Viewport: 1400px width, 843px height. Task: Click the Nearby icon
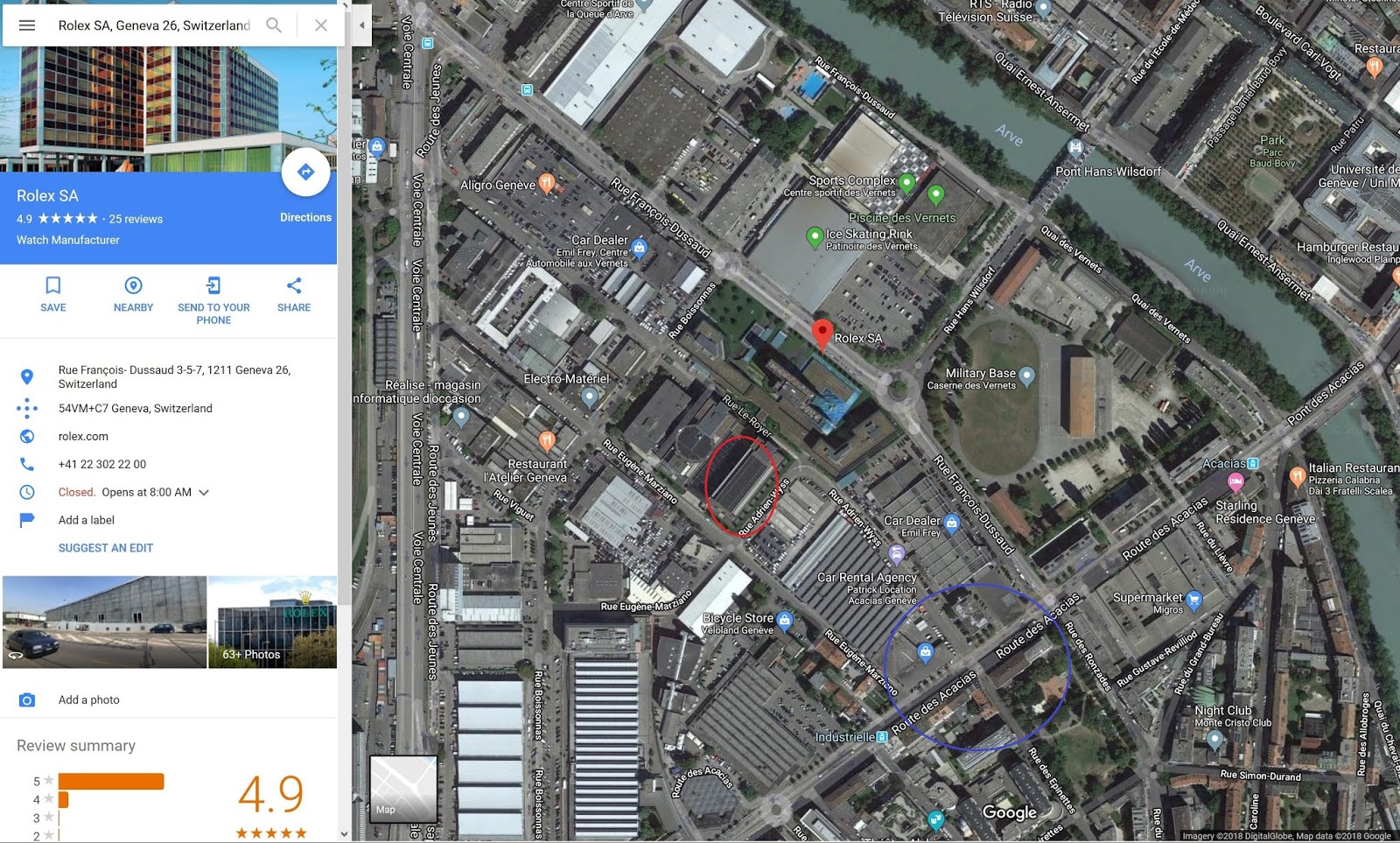tap(133, 285)
